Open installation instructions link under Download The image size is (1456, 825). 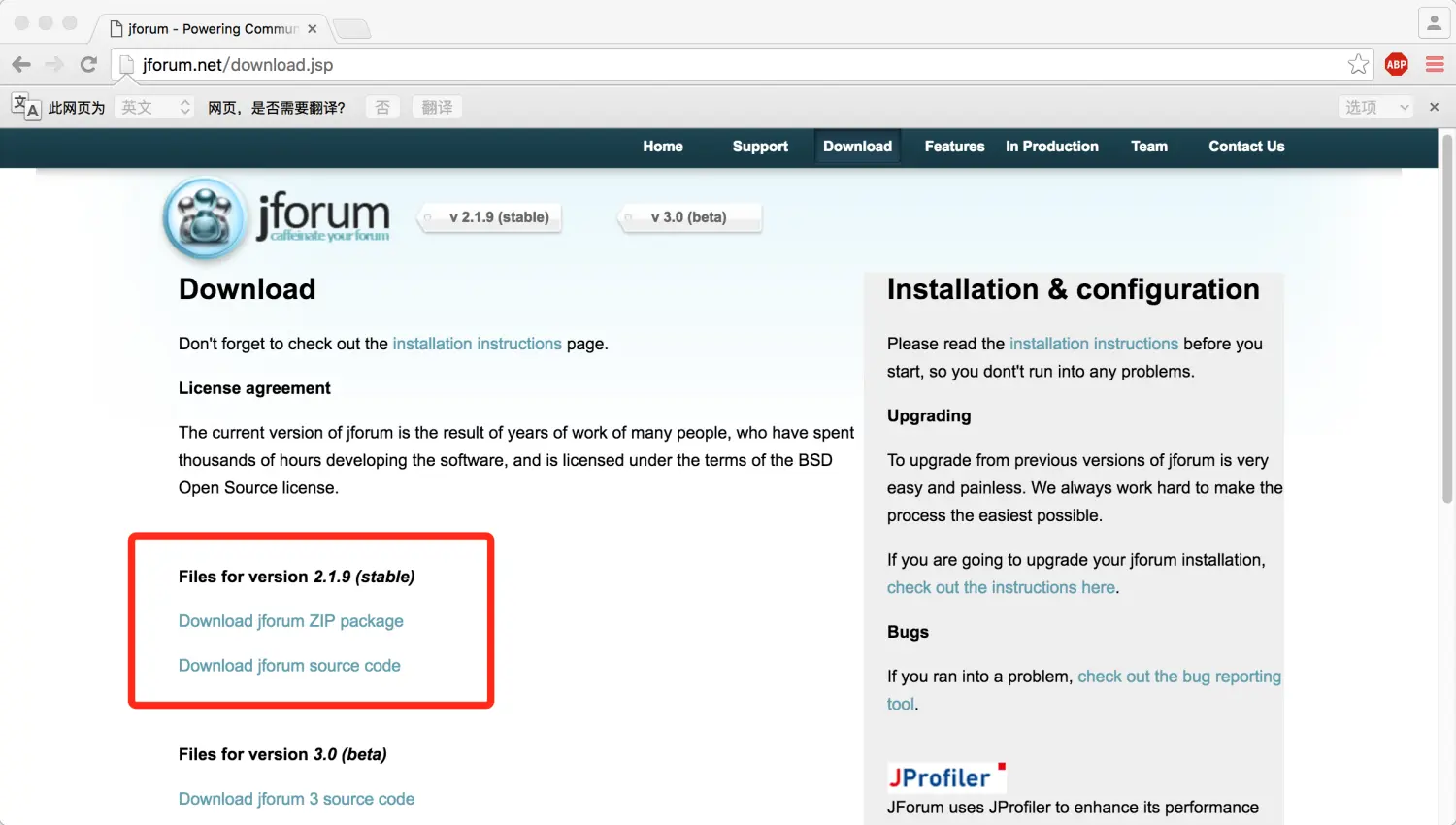tap(477, 344)
